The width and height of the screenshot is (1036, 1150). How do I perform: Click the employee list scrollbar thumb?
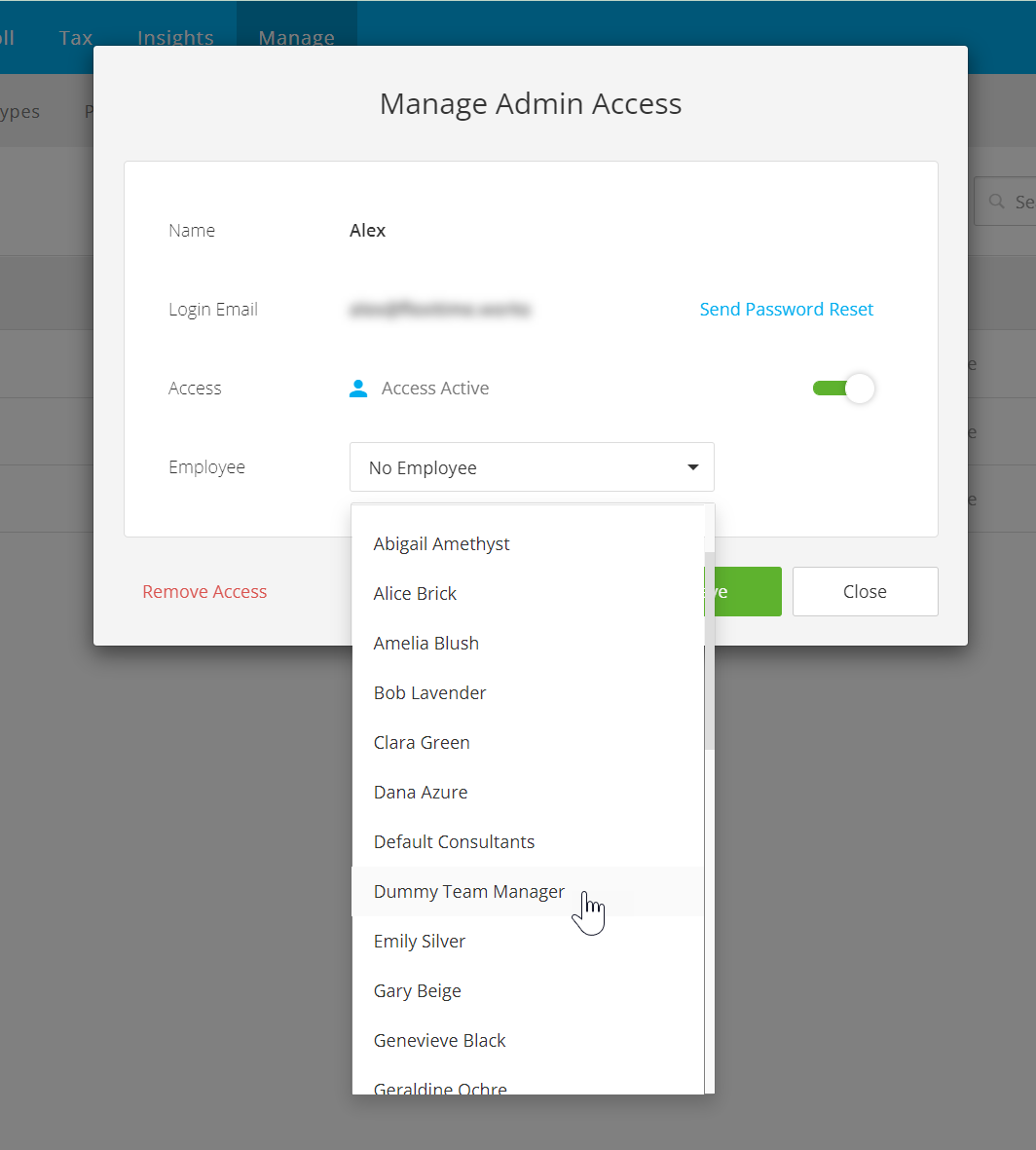click(x=709, y=650)
